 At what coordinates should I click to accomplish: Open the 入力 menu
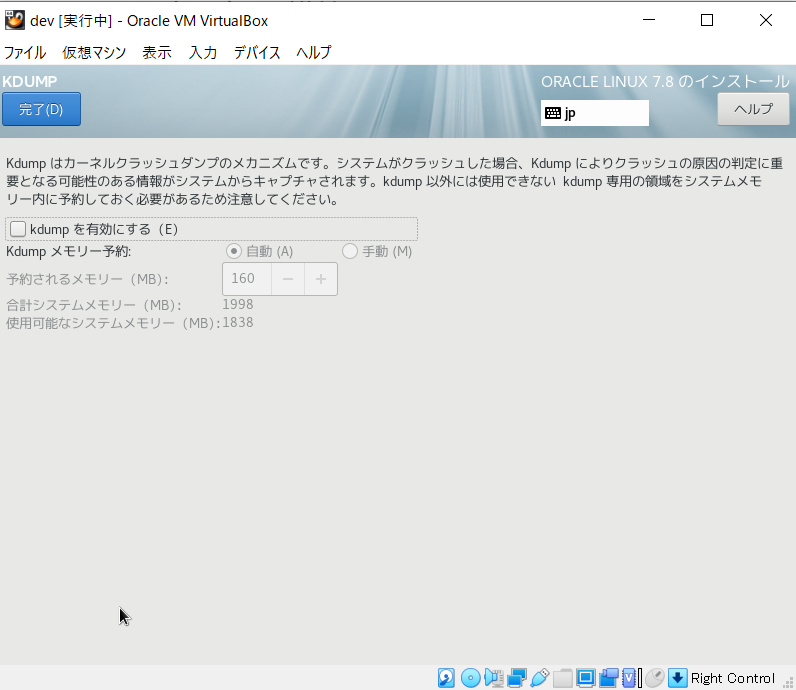click(203, 52)
